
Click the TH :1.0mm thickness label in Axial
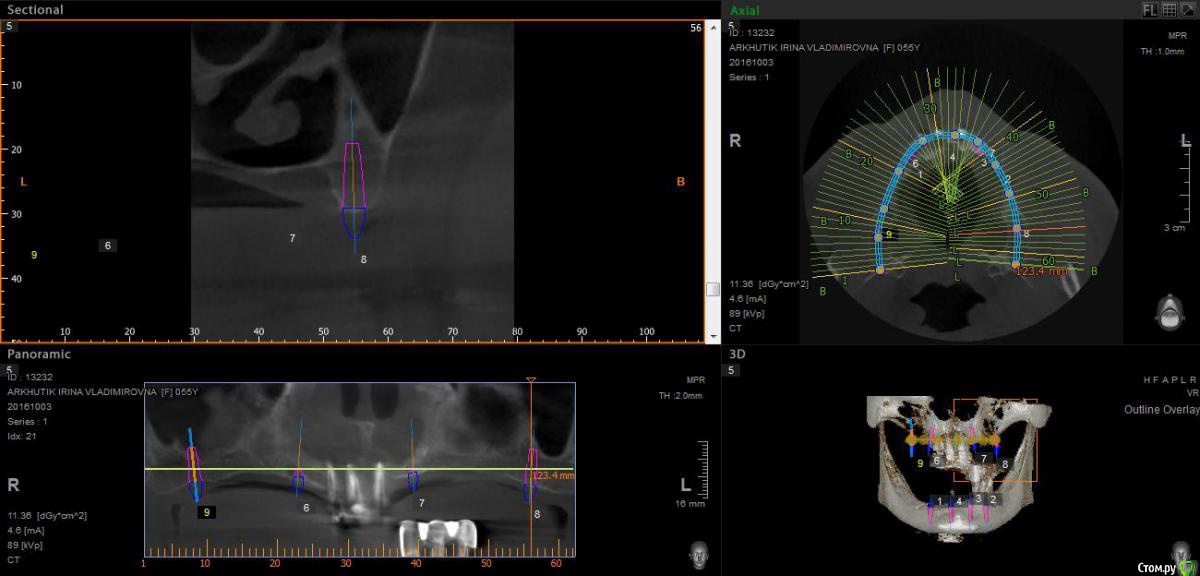coord(1162,52)
